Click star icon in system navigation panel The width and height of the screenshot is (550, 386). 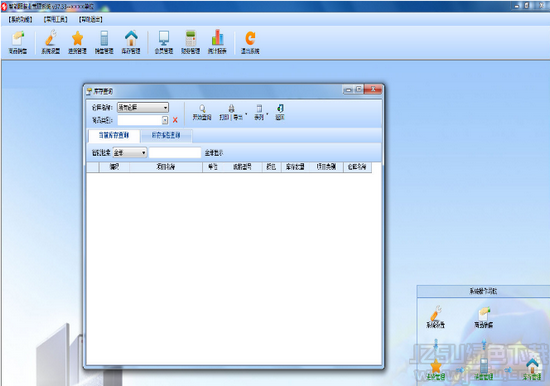point(436,366)
